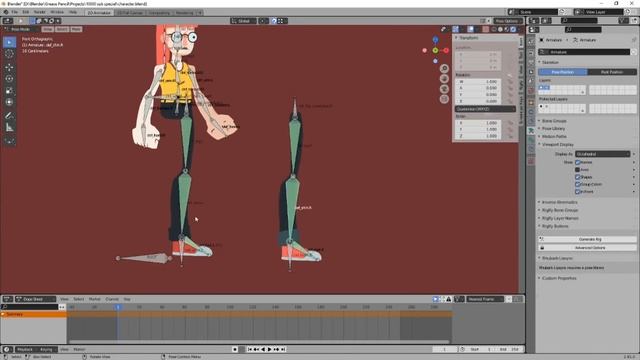Open the Render menu
This screenshot has width=640, height=360.
[x=40, y=12]
